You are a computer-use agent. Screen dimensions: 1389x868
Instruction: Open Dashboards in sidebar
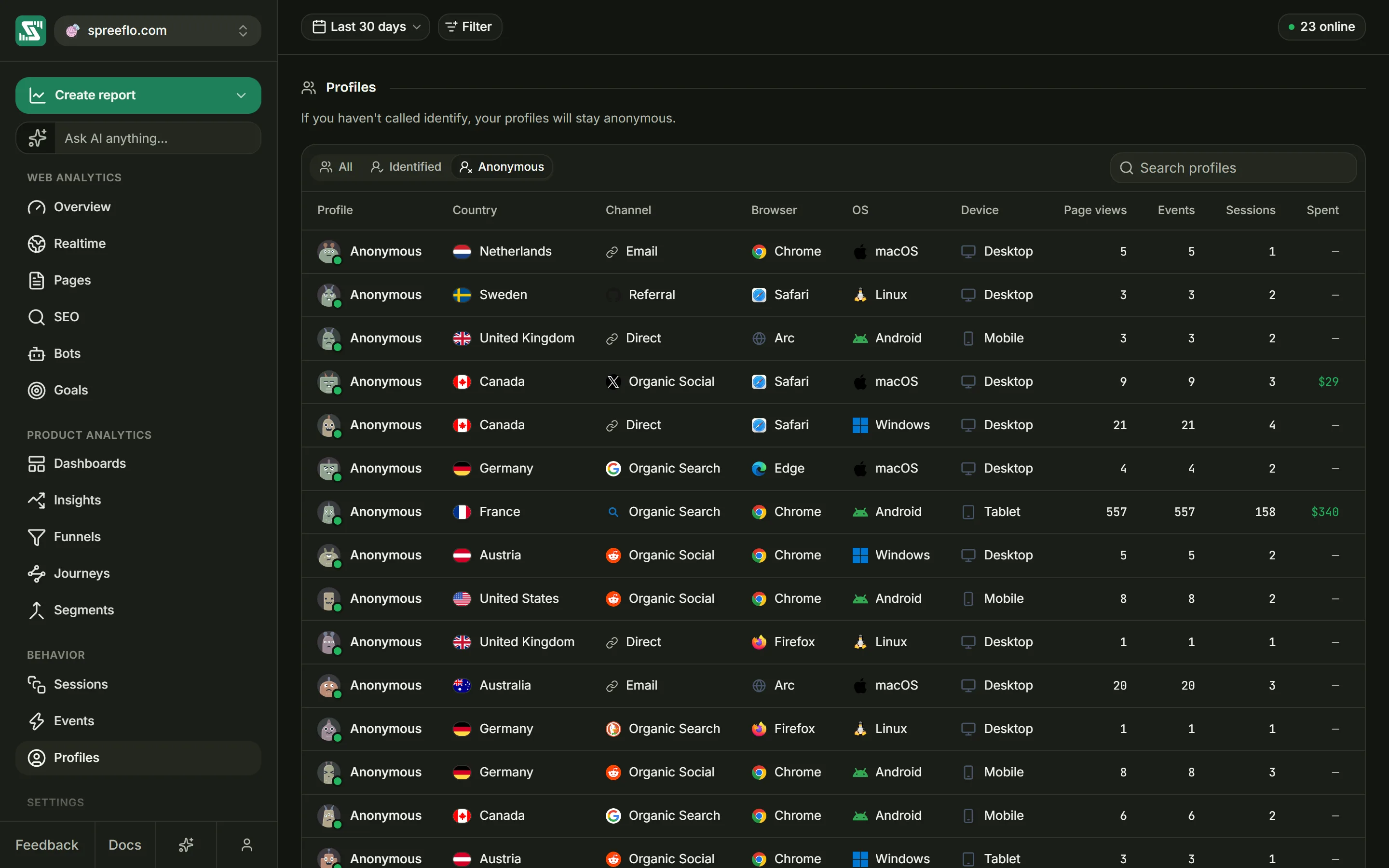click(x=138, y=463)
